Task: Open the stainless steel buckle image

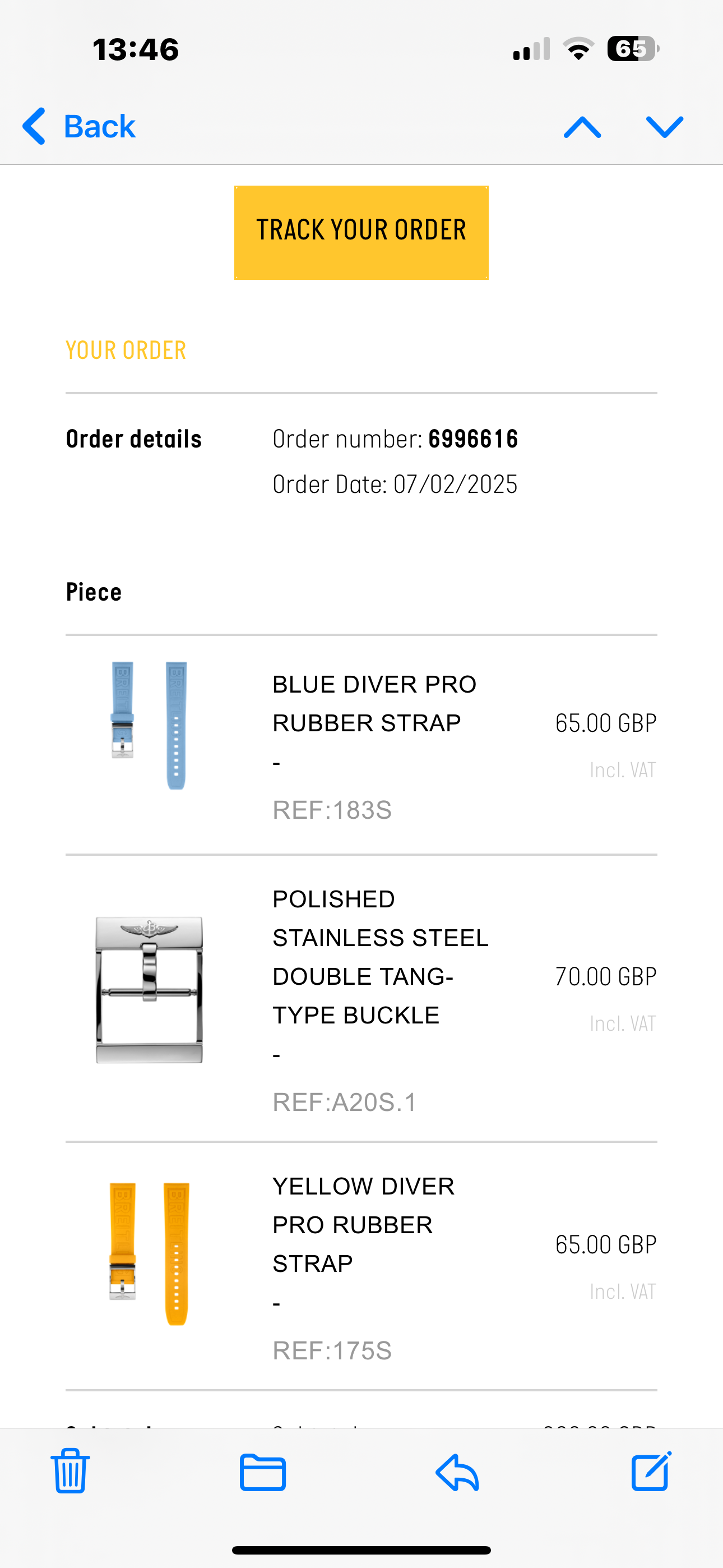Action: pyautogui.click(x=149, y=990)
